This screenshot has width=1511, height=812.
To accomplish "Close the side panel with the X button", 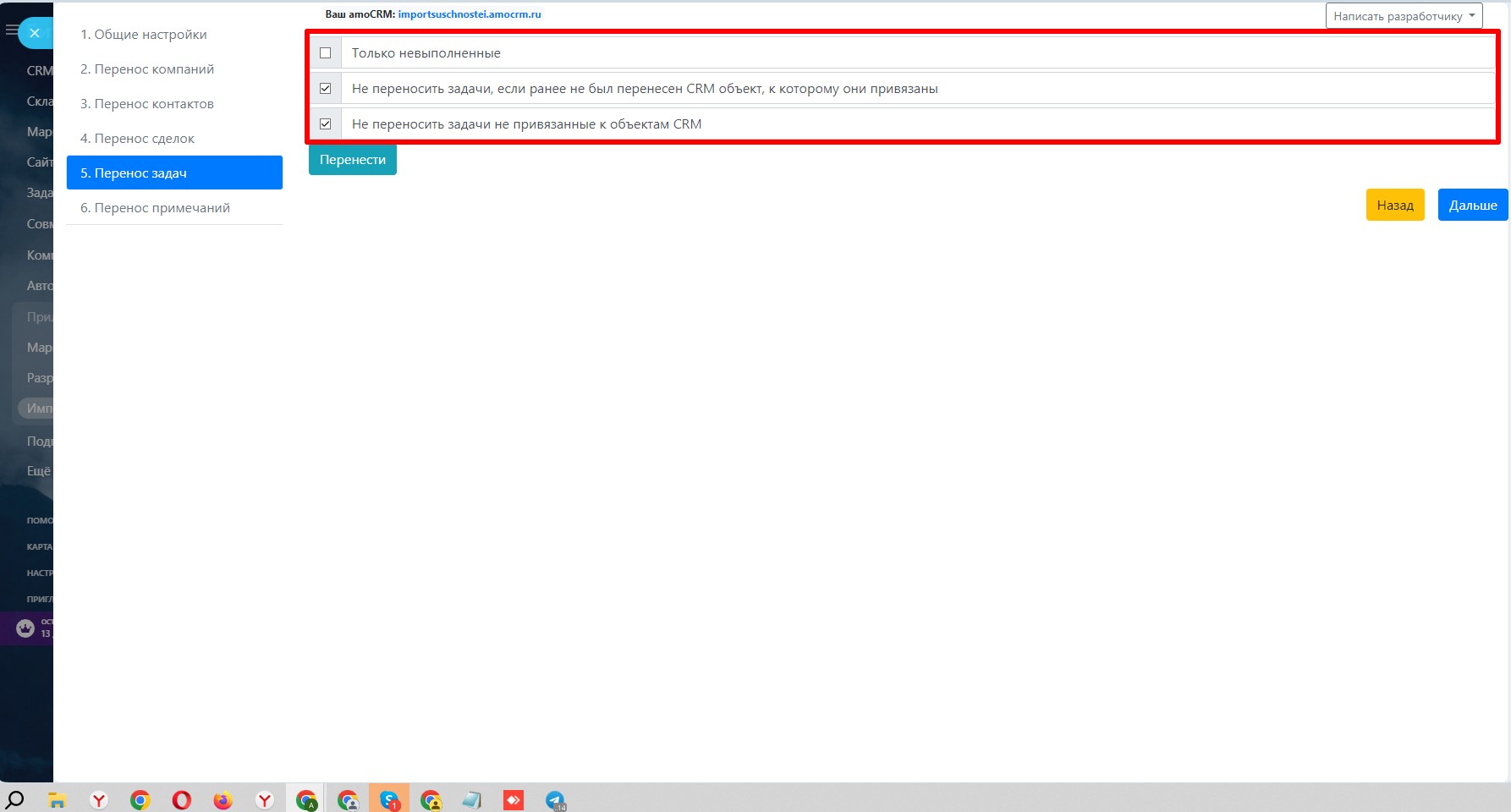I will coord(35,33).
